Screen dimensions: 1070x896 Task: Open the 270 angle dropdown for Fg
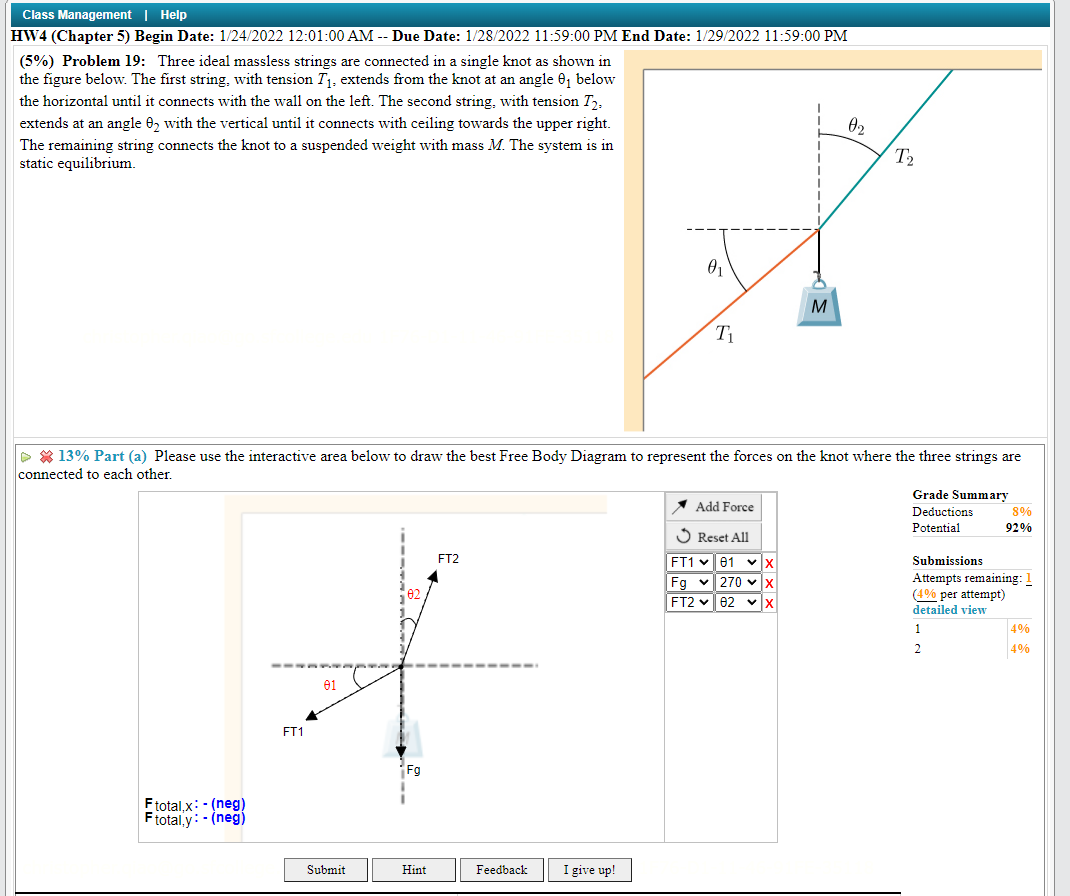point(737,582)
